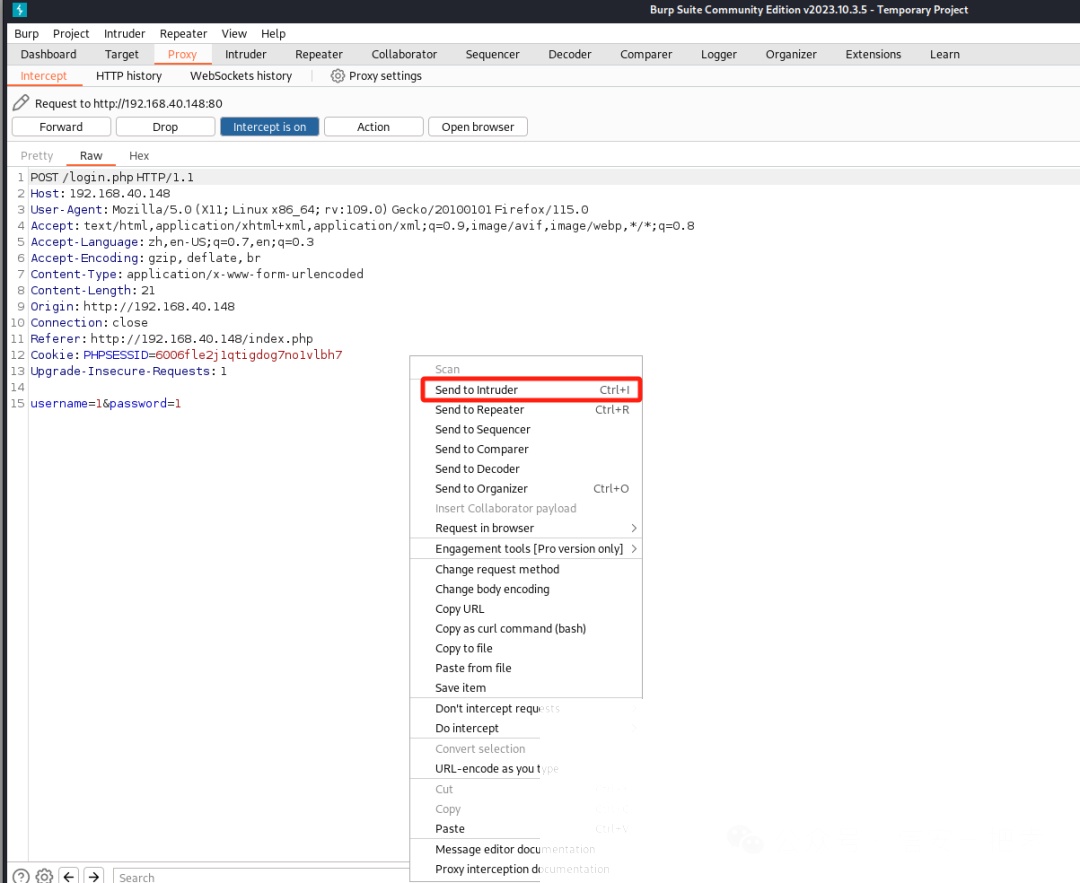Go to the previous match with the left arrow
The image size is (1080, 883).
(69, 876)
